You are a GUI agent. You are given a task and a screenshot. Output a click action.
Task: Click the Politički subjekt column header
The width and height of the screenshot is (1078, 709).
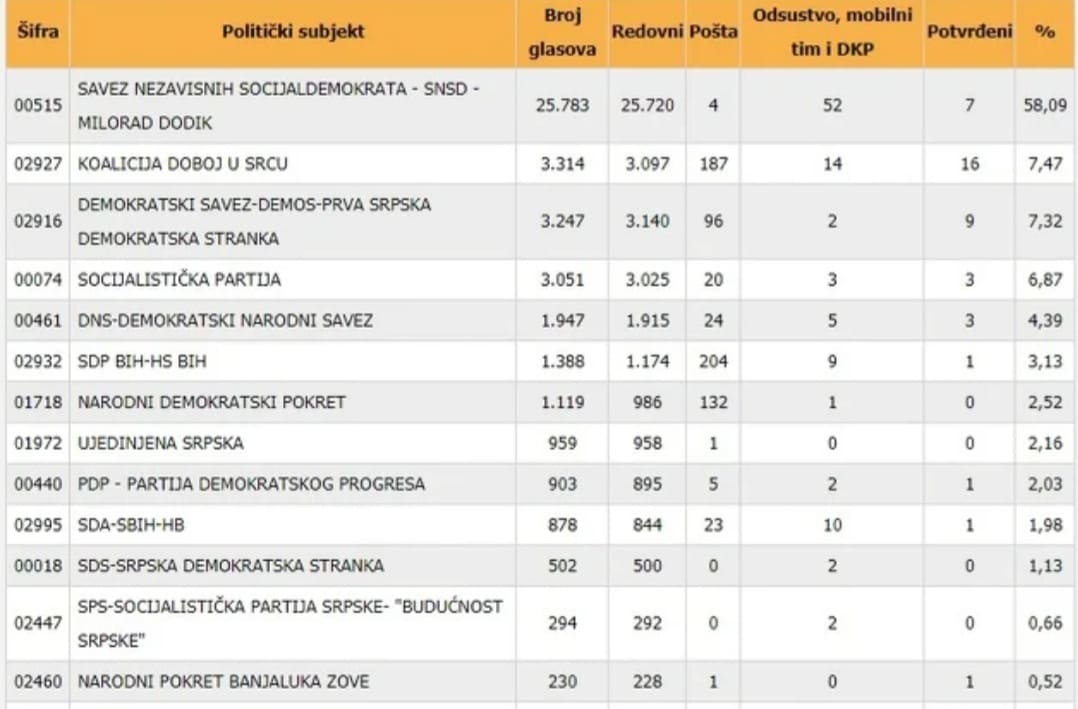tap(293, 31)
